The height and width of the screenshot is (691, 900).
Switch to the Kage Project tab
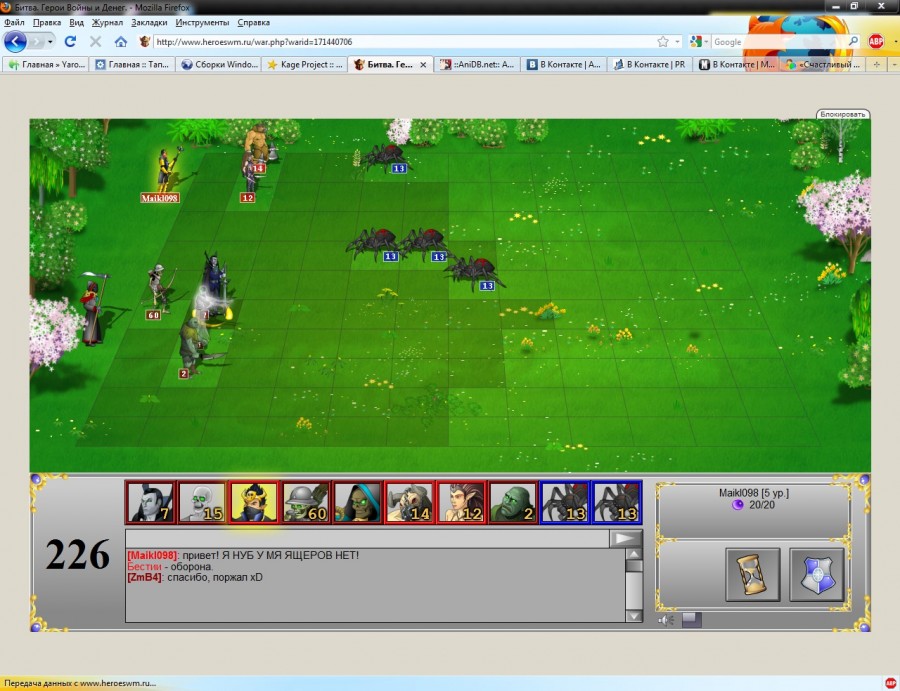[x=305, y=64]
